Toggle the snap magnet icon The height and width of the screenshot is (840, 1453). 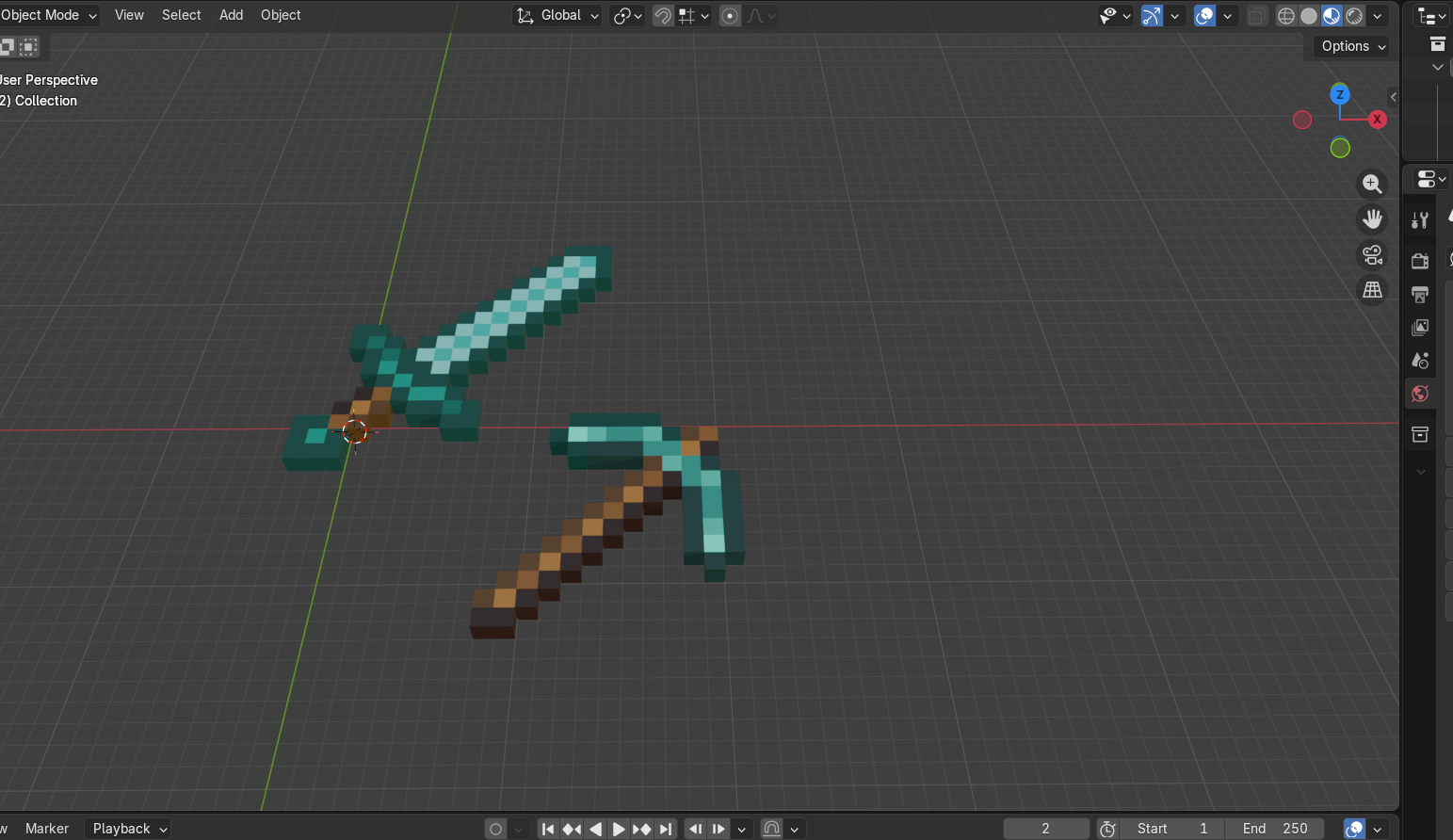[x=663, y=15]
